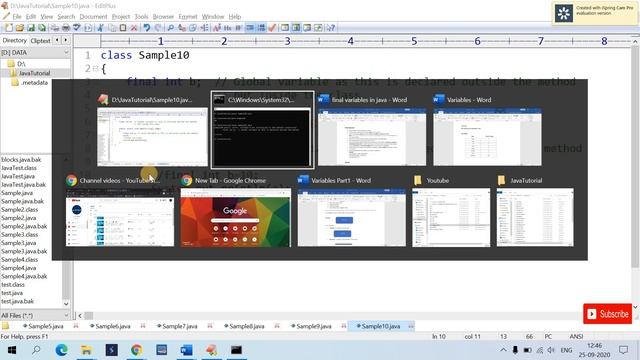Open the Window menu
Screen dimensions: 640x360
213,17
